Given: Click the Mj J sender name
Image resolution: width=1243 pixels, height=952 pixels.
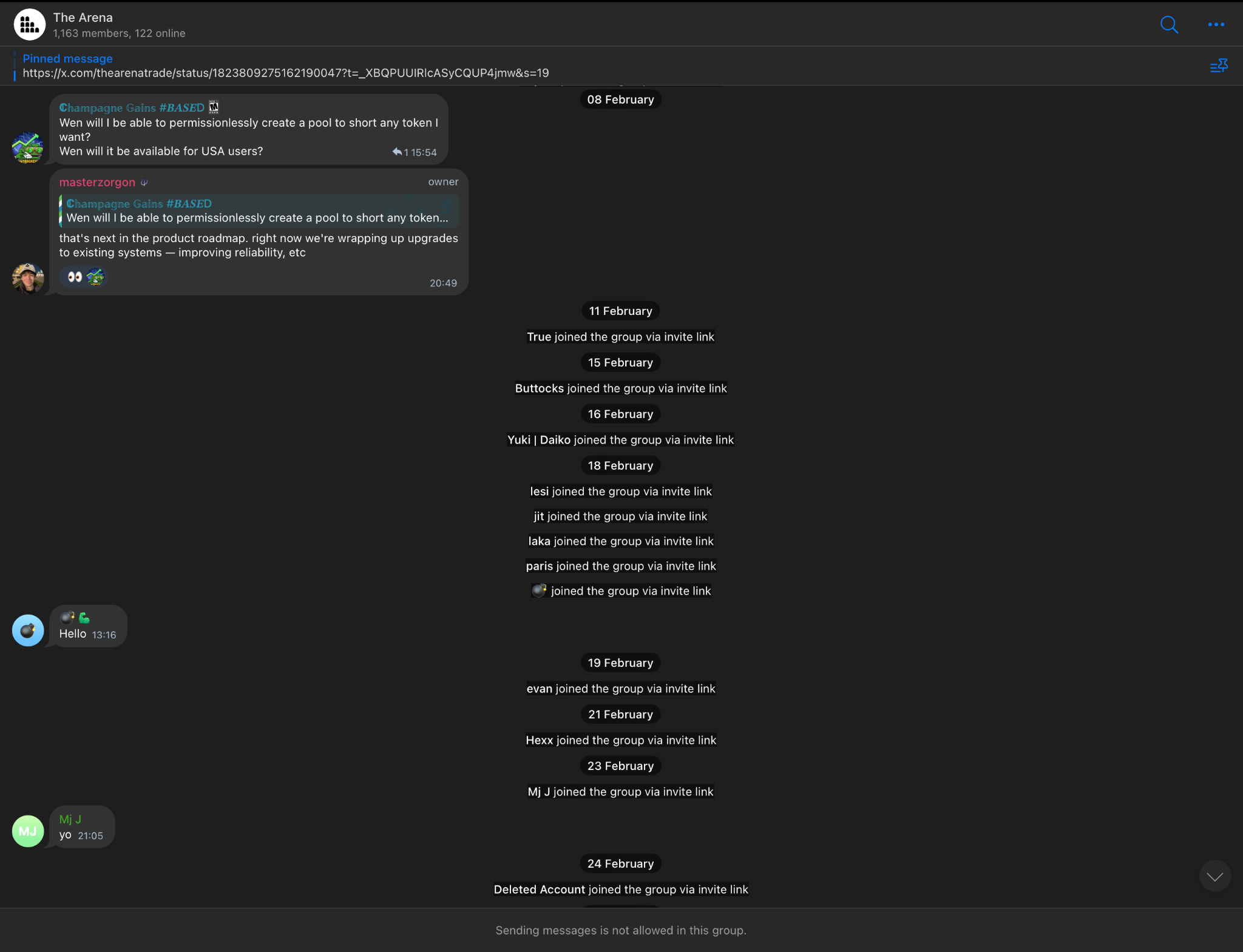Looking at the screenshot, I should tap(70, 819).
